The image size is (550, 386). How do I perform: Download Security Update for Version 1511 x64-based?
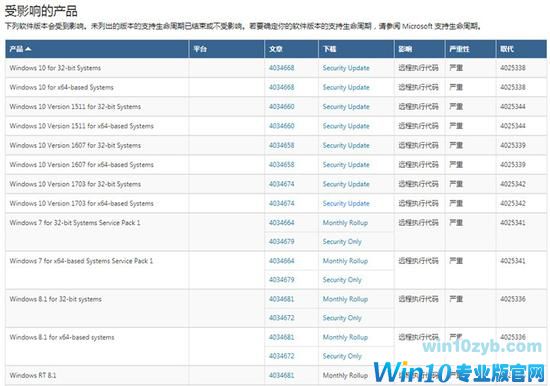coord(346,126)
